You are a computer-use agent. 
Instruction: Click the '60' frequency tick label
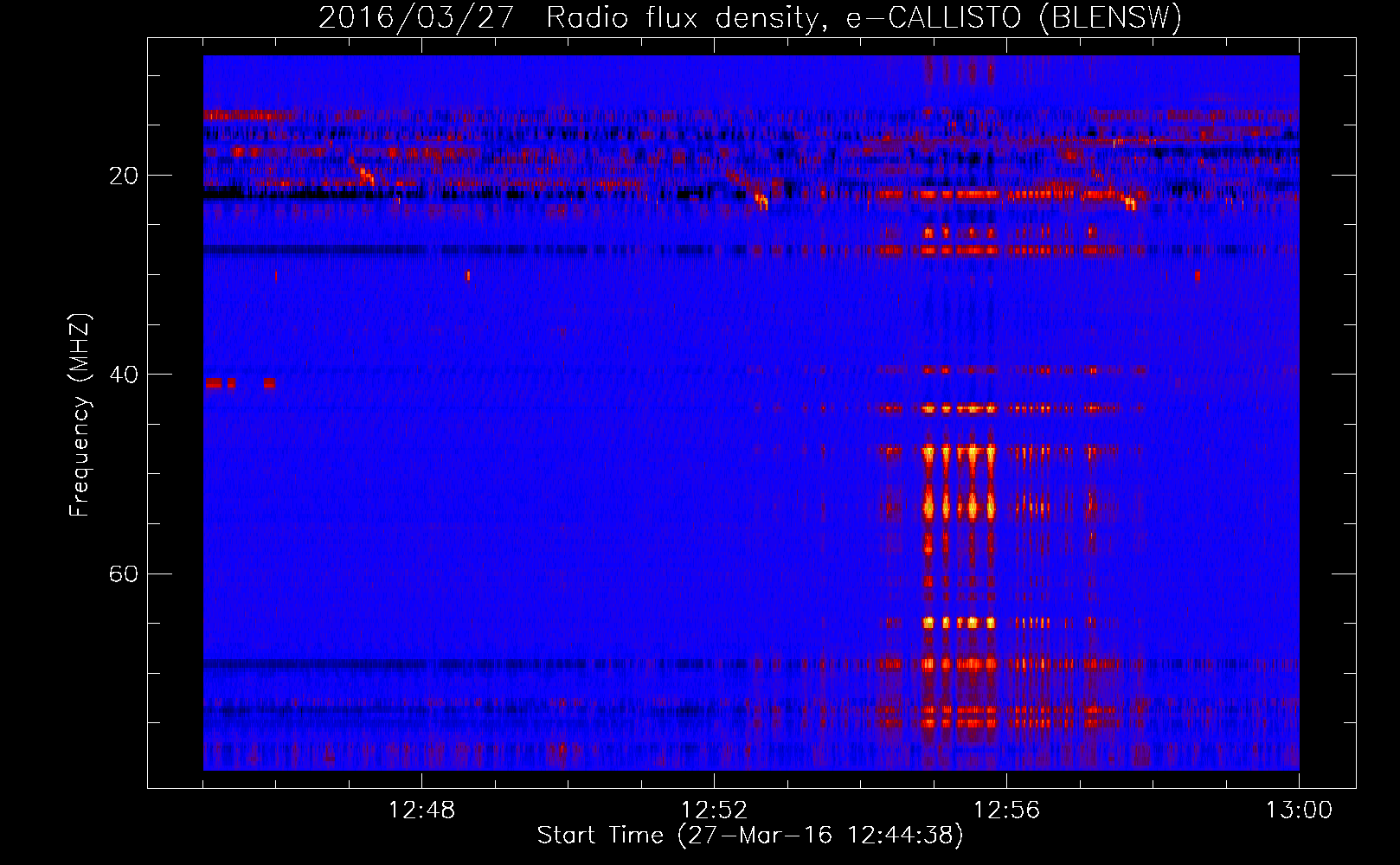(124, 573)
